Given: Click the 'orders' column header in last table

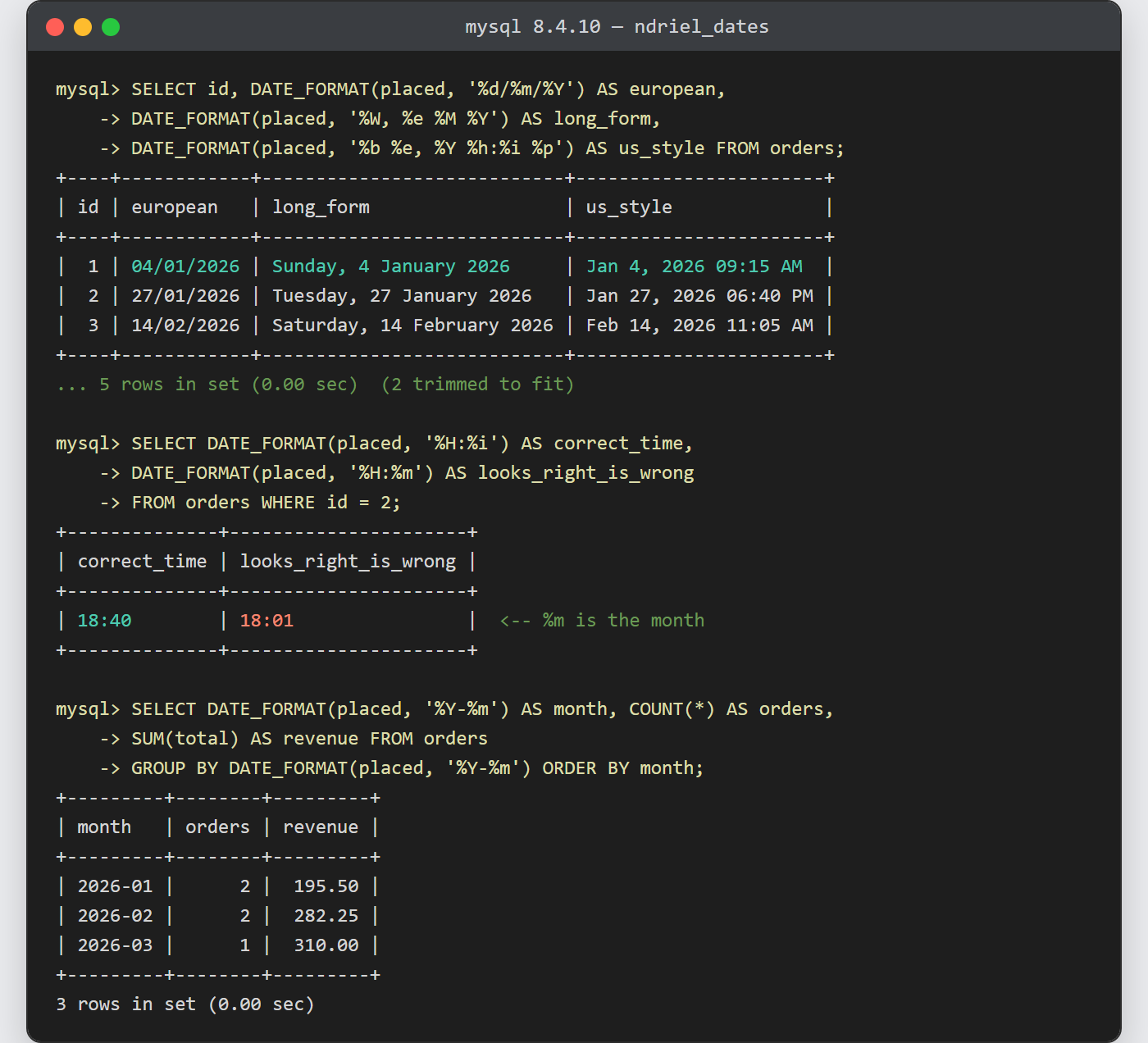Looking at the screenshot, I should (217, 827).
